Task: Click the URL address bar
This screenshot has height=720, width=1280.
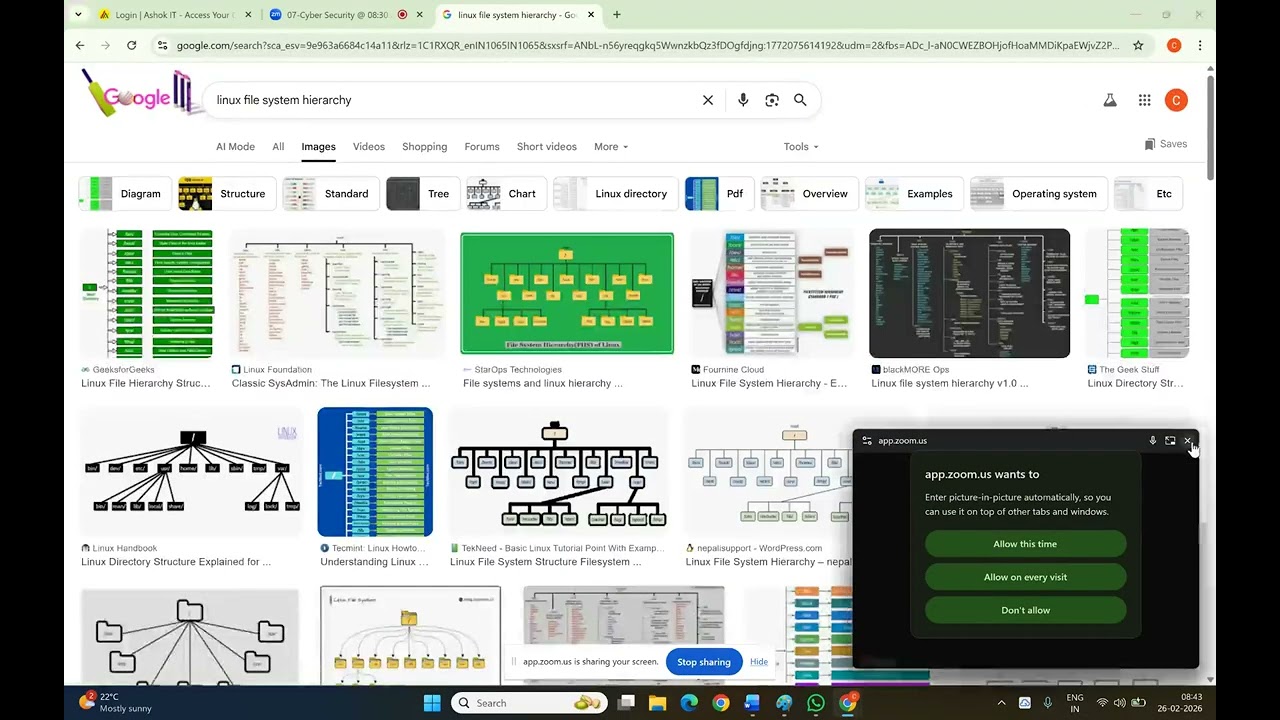Action: (x=648, y=45)
